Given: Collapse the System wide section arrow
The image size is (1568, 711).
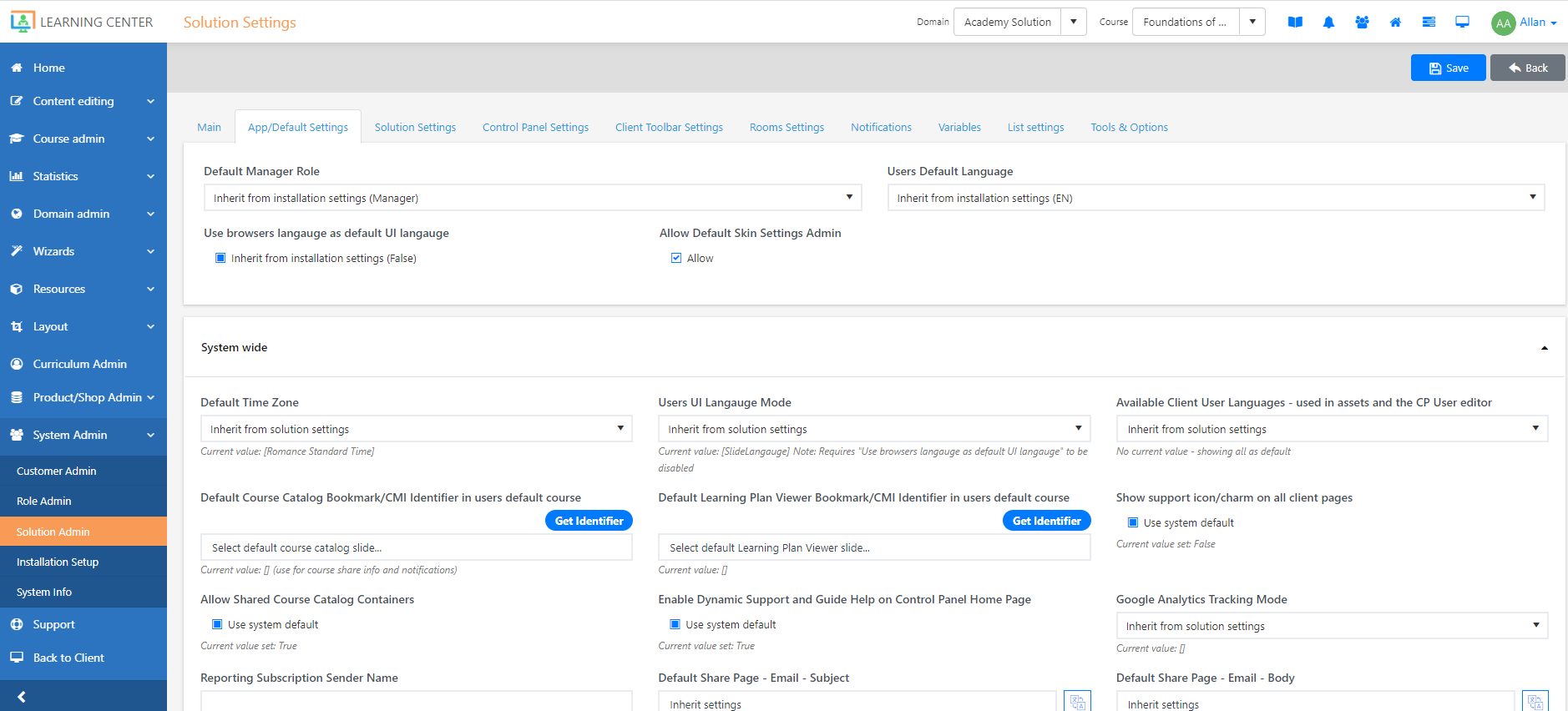Looking at the screenshot, I should coord(1544,348).
